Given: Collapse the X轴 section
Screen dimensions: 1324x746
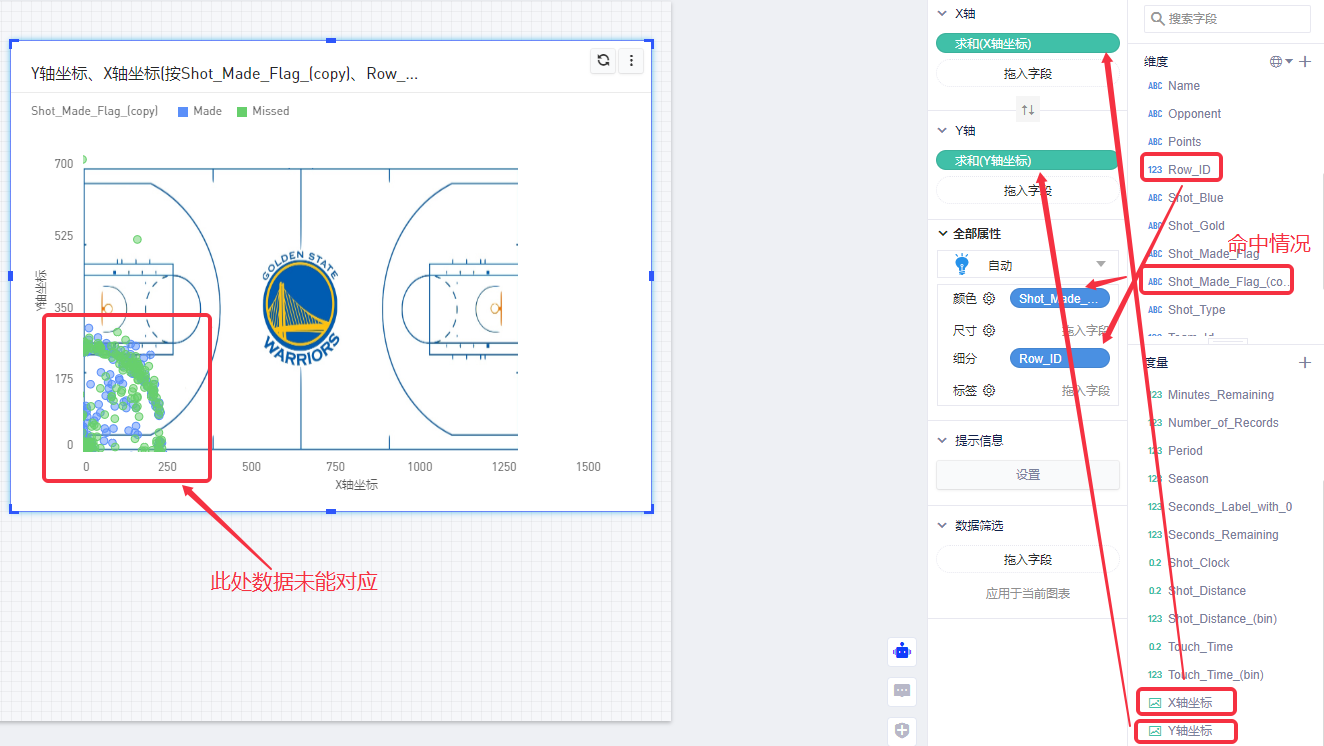Looking at the screenshot, I should pyautogui.click(x=942, y=14).
